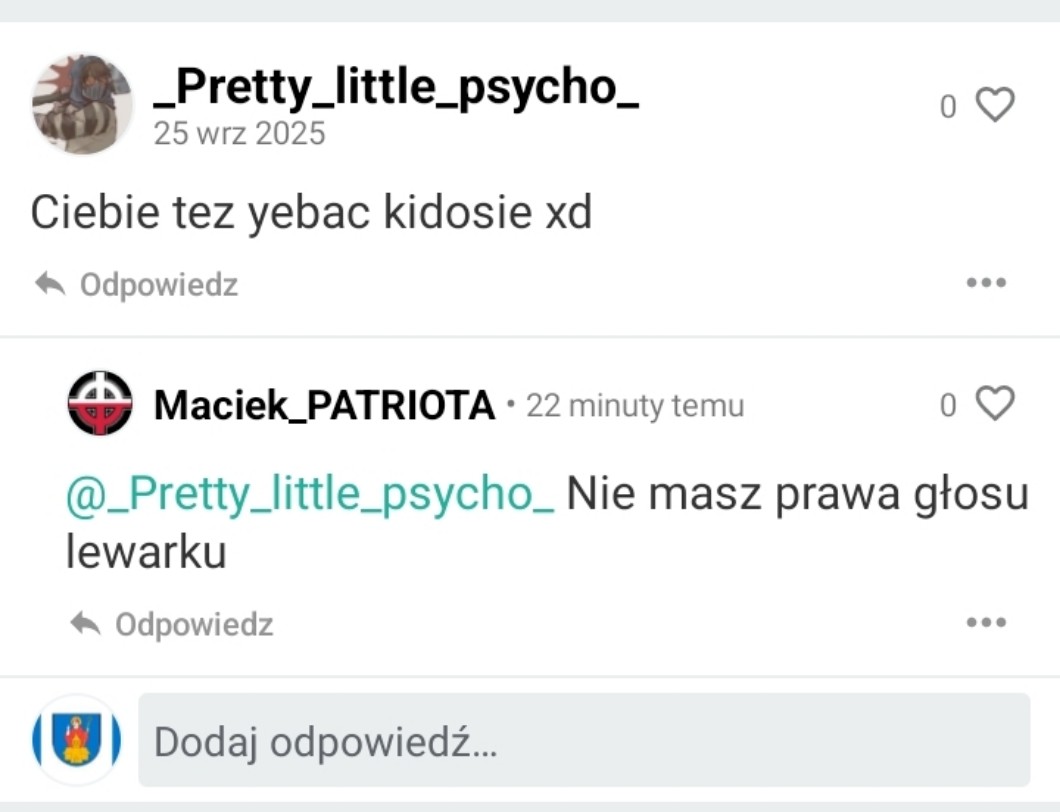Click reply arrow icon under Maciek_PATRIOTA's reply
The image size is (1060, 812).
click(x=85, y=625)
